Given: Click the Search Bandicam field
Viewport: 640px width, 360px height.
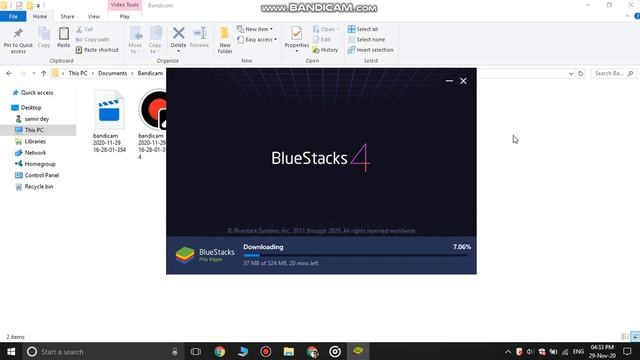Looking at the screenshot, I should 613,73.
